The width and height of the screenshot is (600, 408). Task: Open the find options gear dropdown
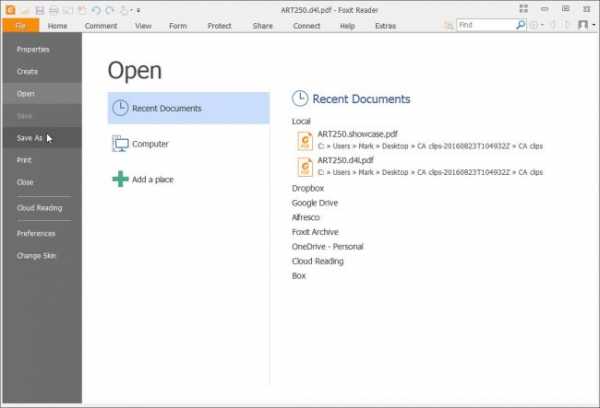[536, 25]
